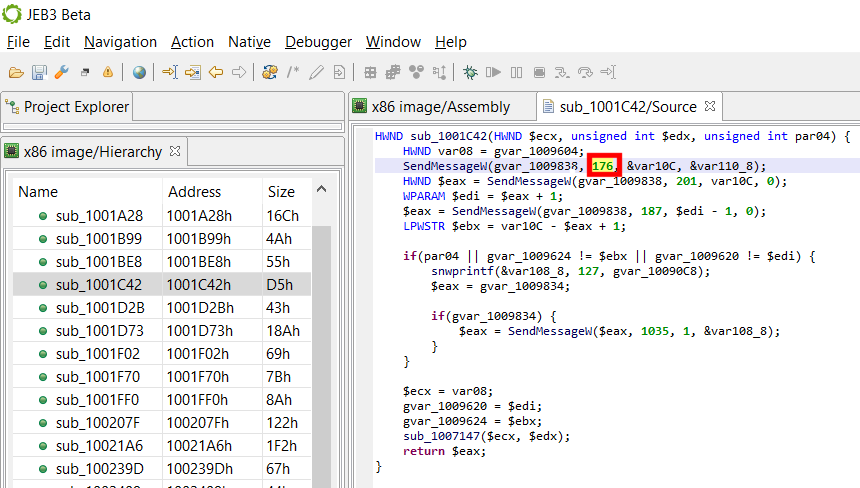Click the wrench settings toolbar icon
The width and height of the screenshot is (860, 488).
click(x=61, y=72)
